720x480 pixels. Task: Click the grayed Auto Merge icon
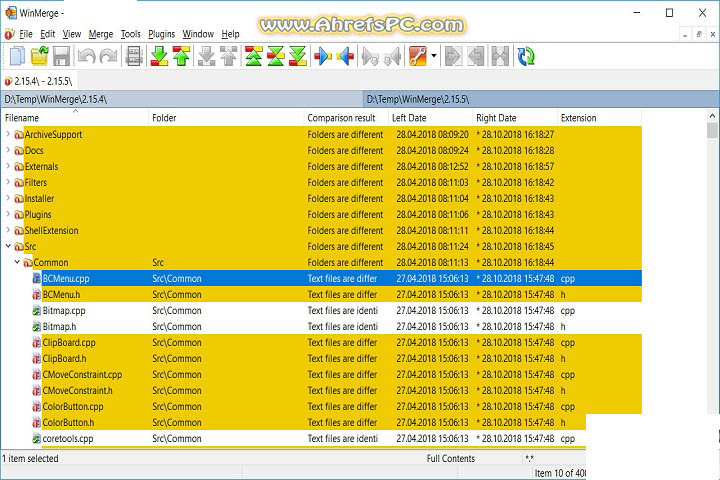coord(500,56)
